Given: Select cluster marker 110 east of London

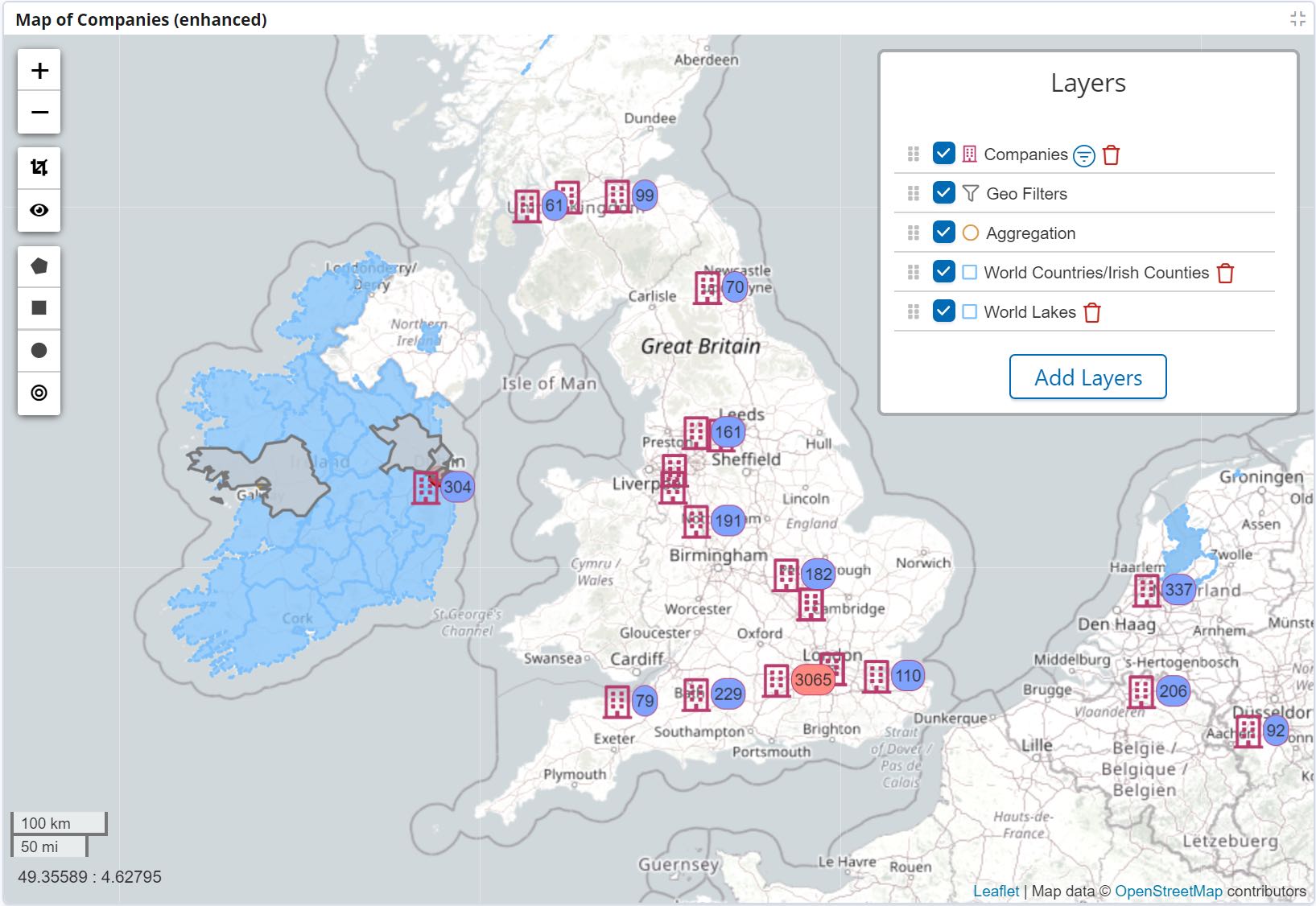Looking at the screenshot, I should pyautogui.click(x=907, y=676).
